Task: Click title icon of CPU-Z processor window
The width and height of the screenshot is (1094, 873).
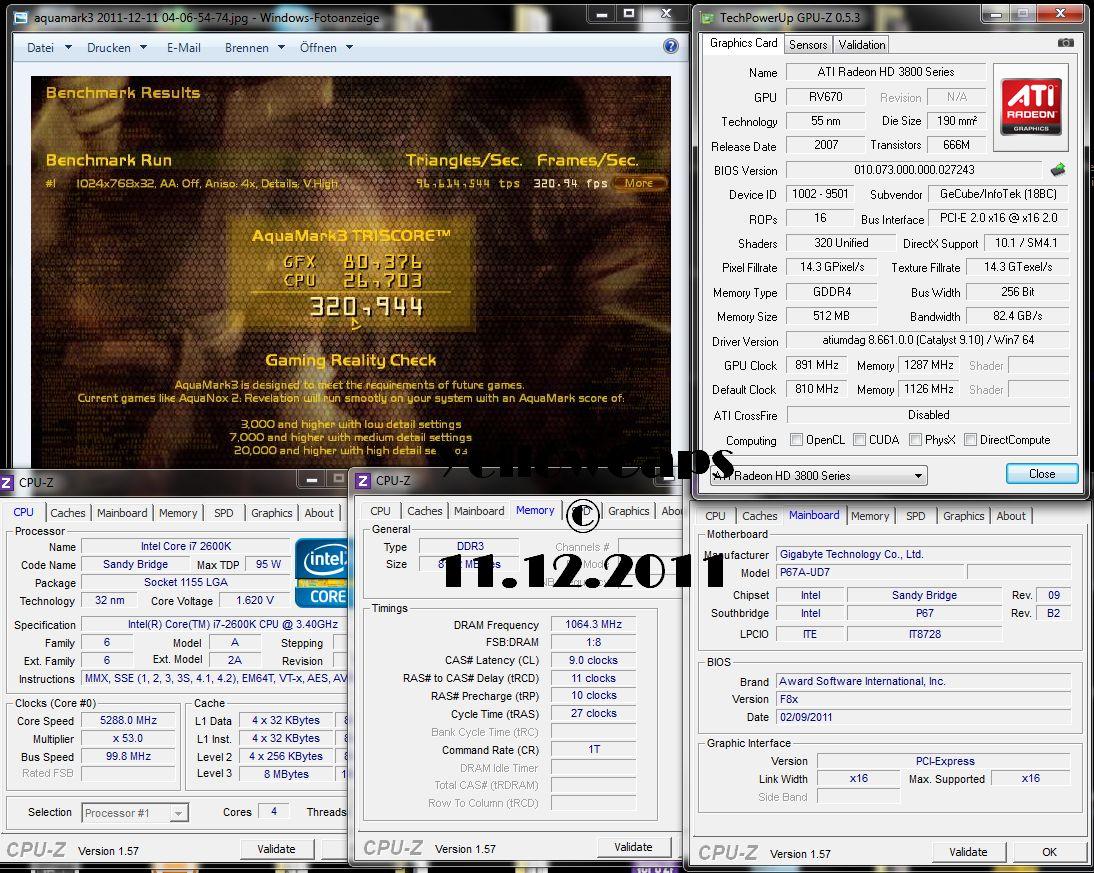Action: coord(7,482)
